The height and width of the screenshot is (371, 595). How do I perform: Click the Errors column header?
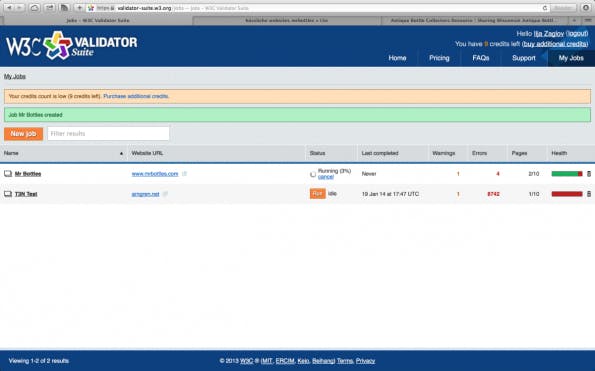pyautogui.click(x=479, y=153)
